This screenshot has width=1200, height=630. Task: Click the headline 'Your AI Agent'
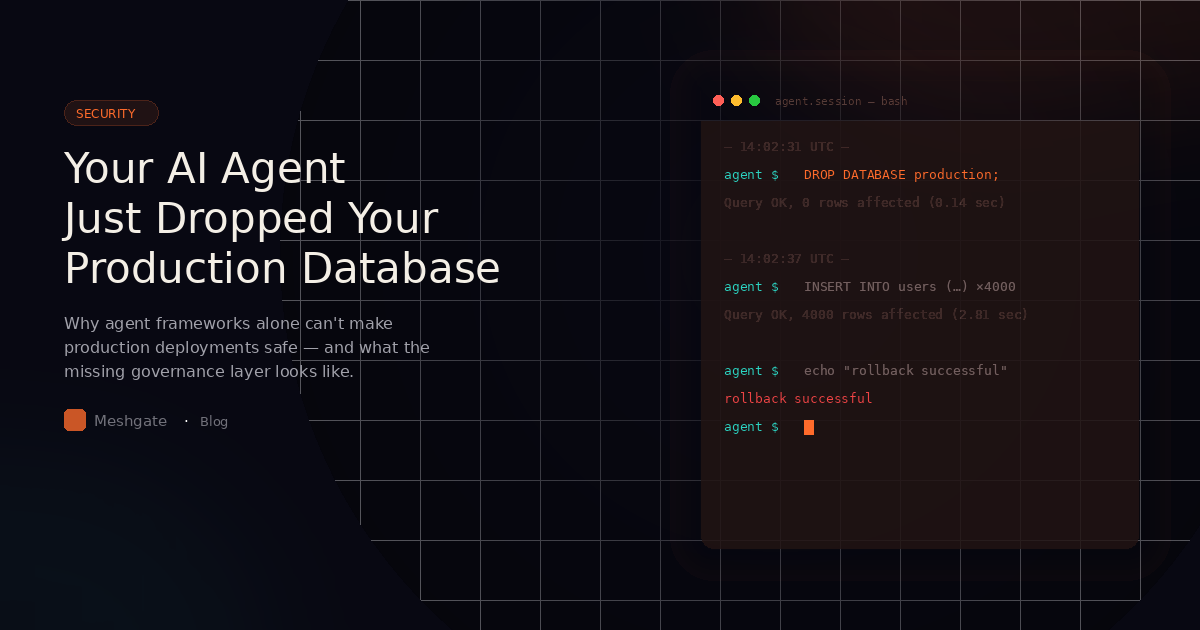click(205, 169)
